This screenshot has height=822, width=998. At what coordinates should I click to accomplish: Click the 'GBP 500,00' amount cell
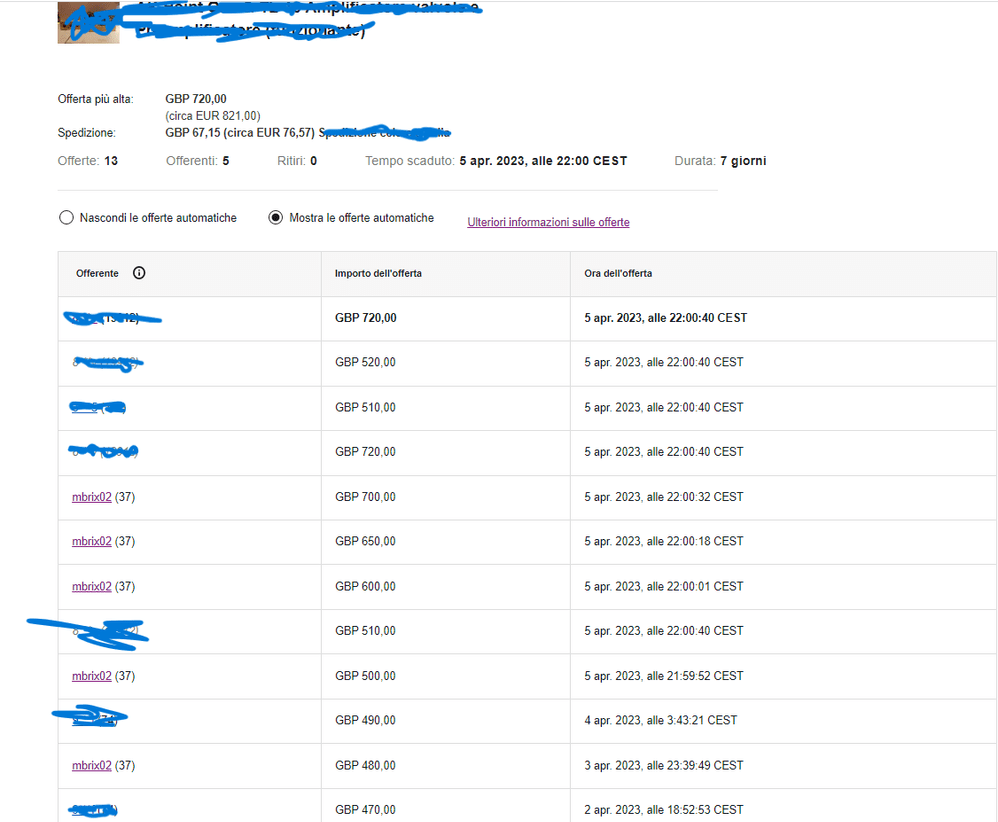pyautogui.click(x=365, y=676)
